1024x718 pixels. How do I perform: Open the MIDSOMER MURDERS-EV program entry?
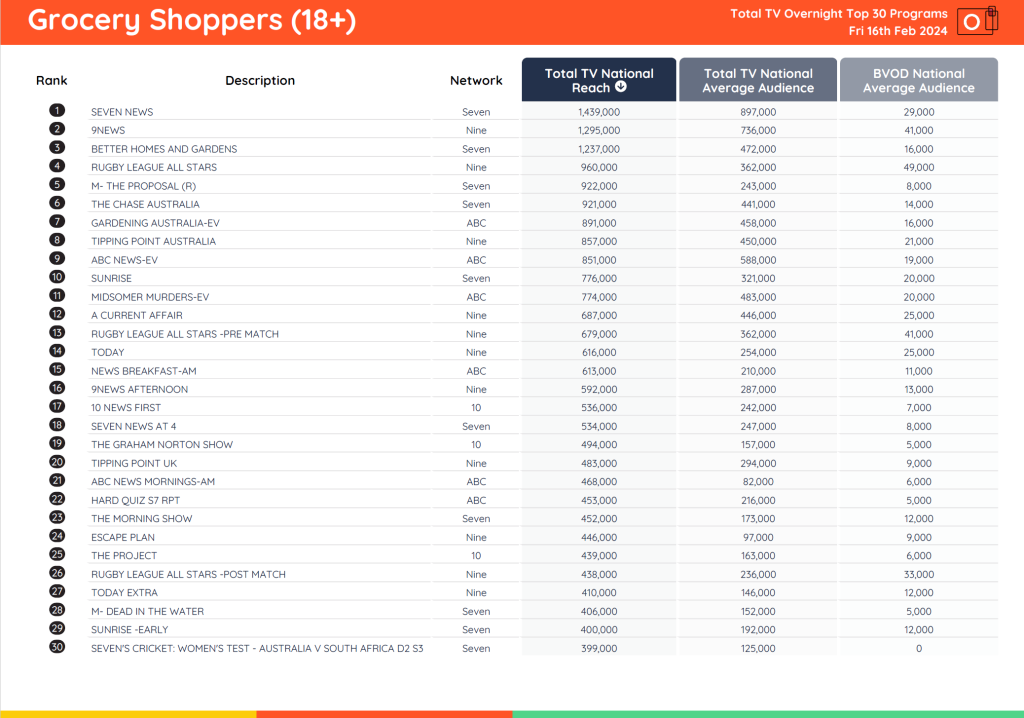point(150,297)
